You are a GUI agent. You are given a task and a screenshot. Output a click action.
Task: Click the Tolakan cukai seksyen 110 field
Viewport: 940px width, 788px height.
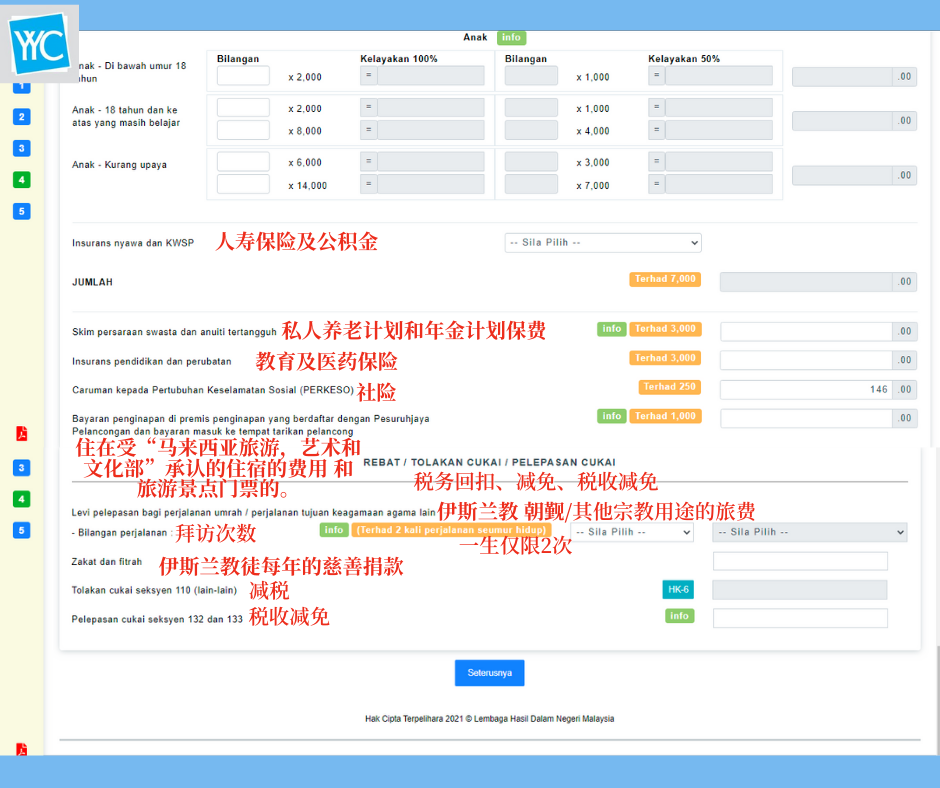point(800,590)
